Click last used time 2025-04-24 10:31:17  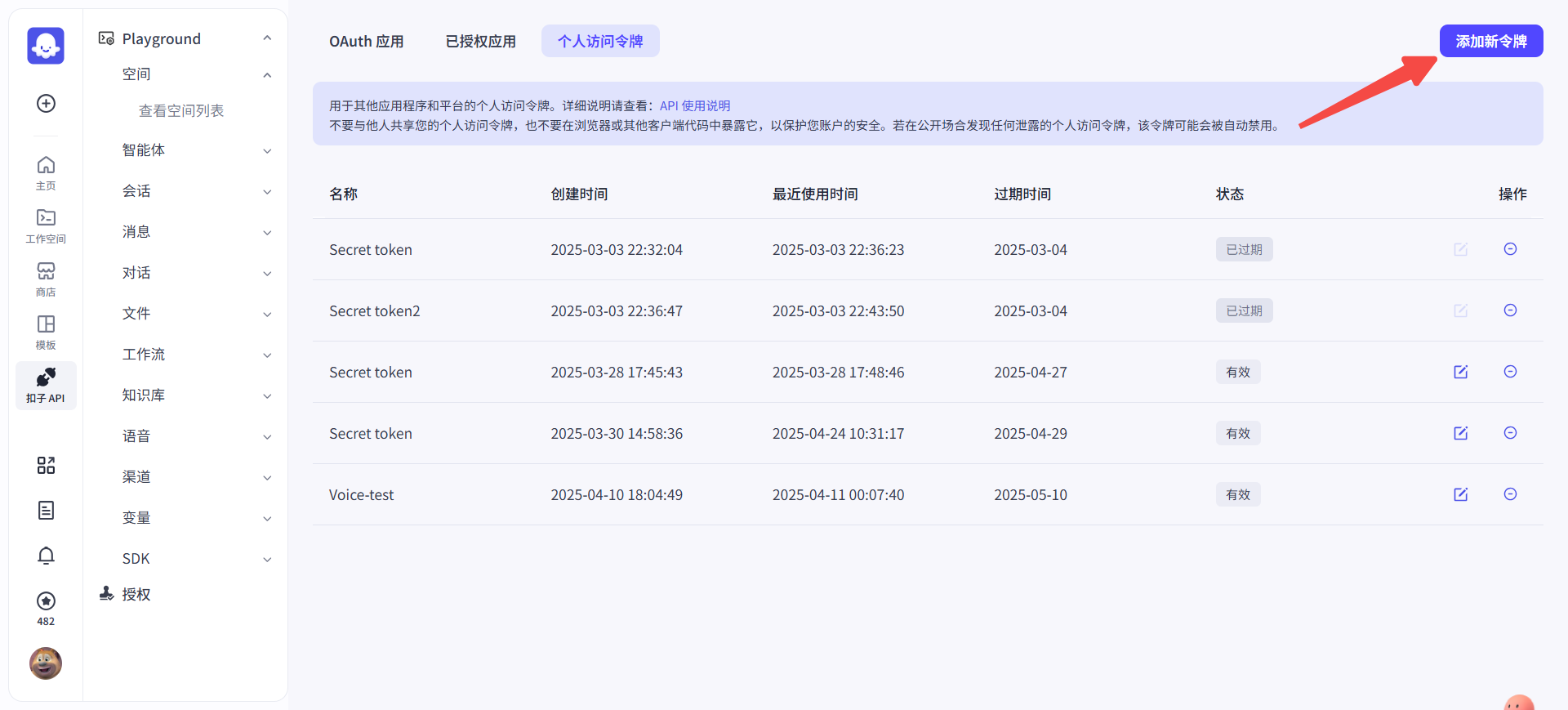[x=838, y=433]
